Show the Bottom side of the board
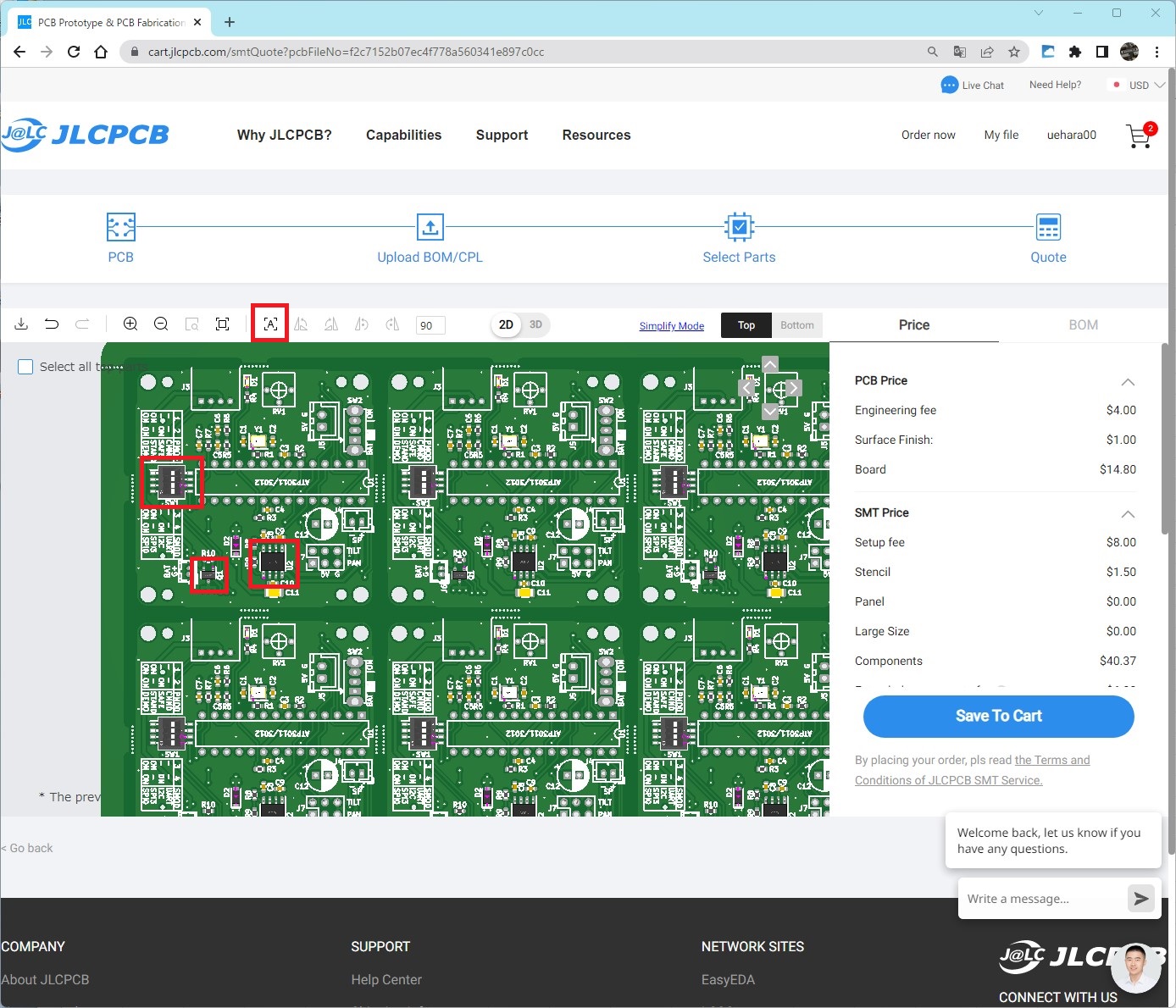 tap(796, 324)
